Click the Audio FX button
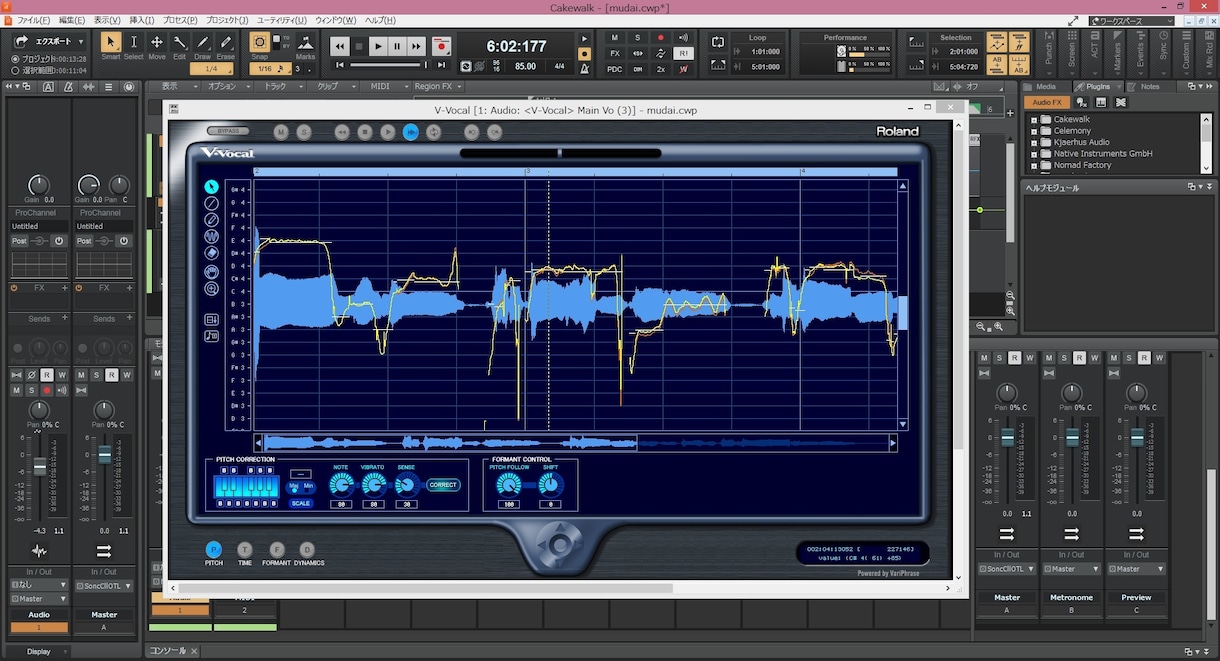Image resolution: width=1220 pixels, height=661 pixels. click(1047, 102)
